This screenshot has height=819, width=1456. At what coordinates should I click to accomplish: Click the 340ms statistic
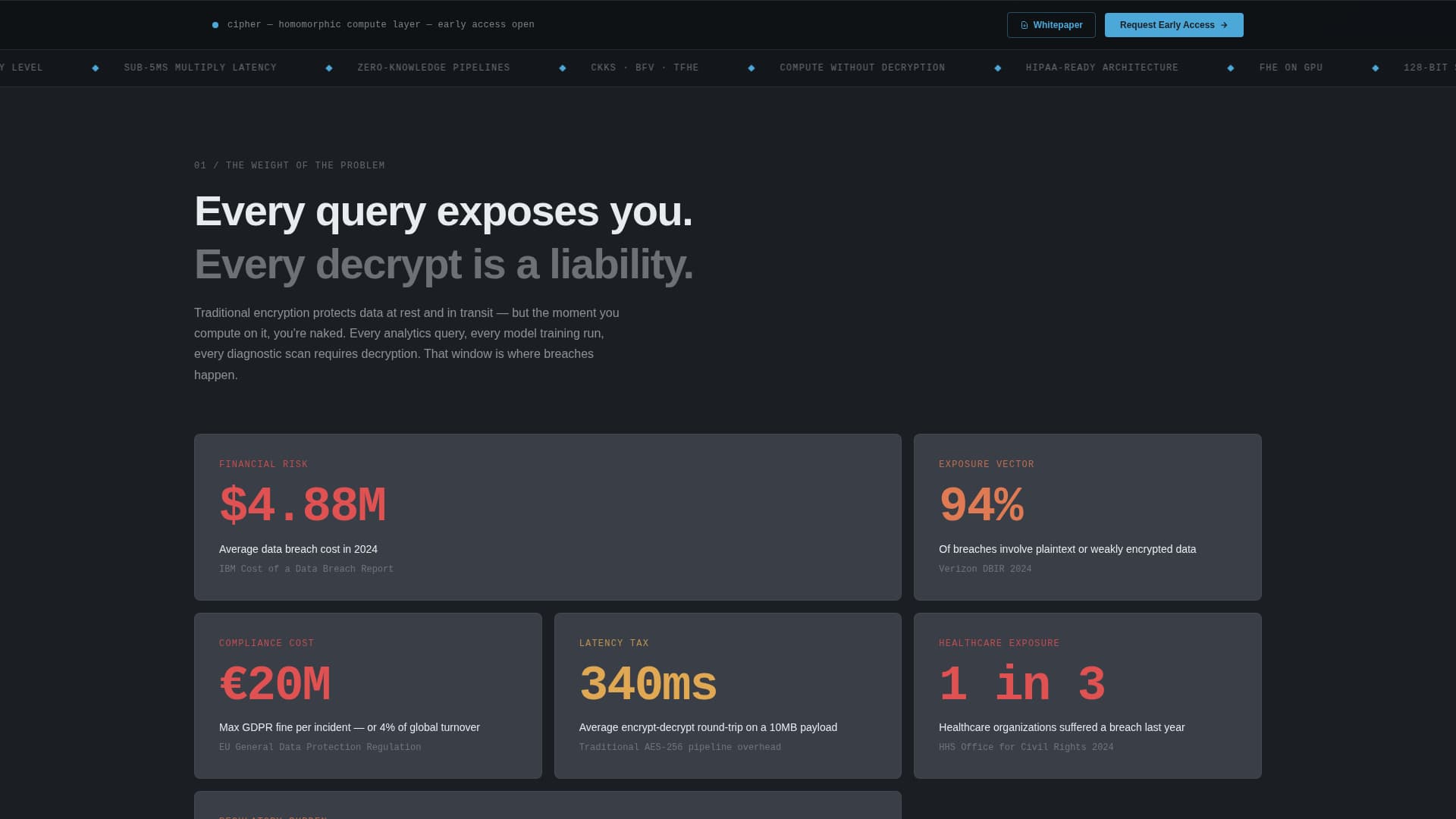(648, 684)
